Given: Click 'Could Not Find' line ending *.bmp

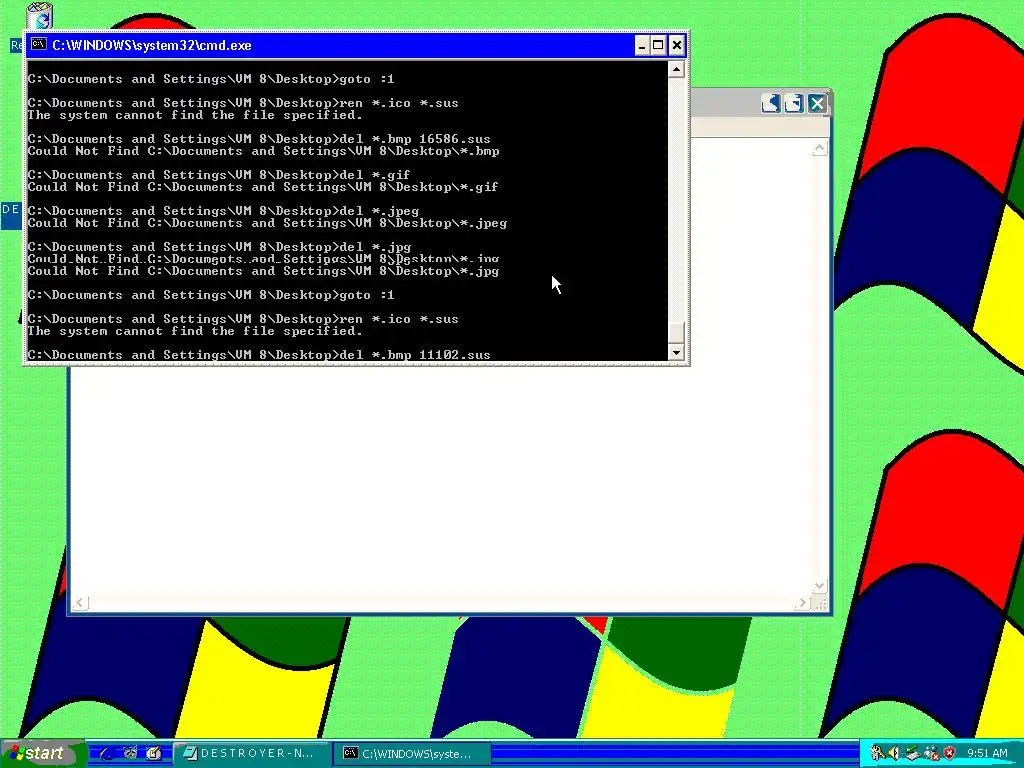Looking at the screenshot, I should (264, 151).
